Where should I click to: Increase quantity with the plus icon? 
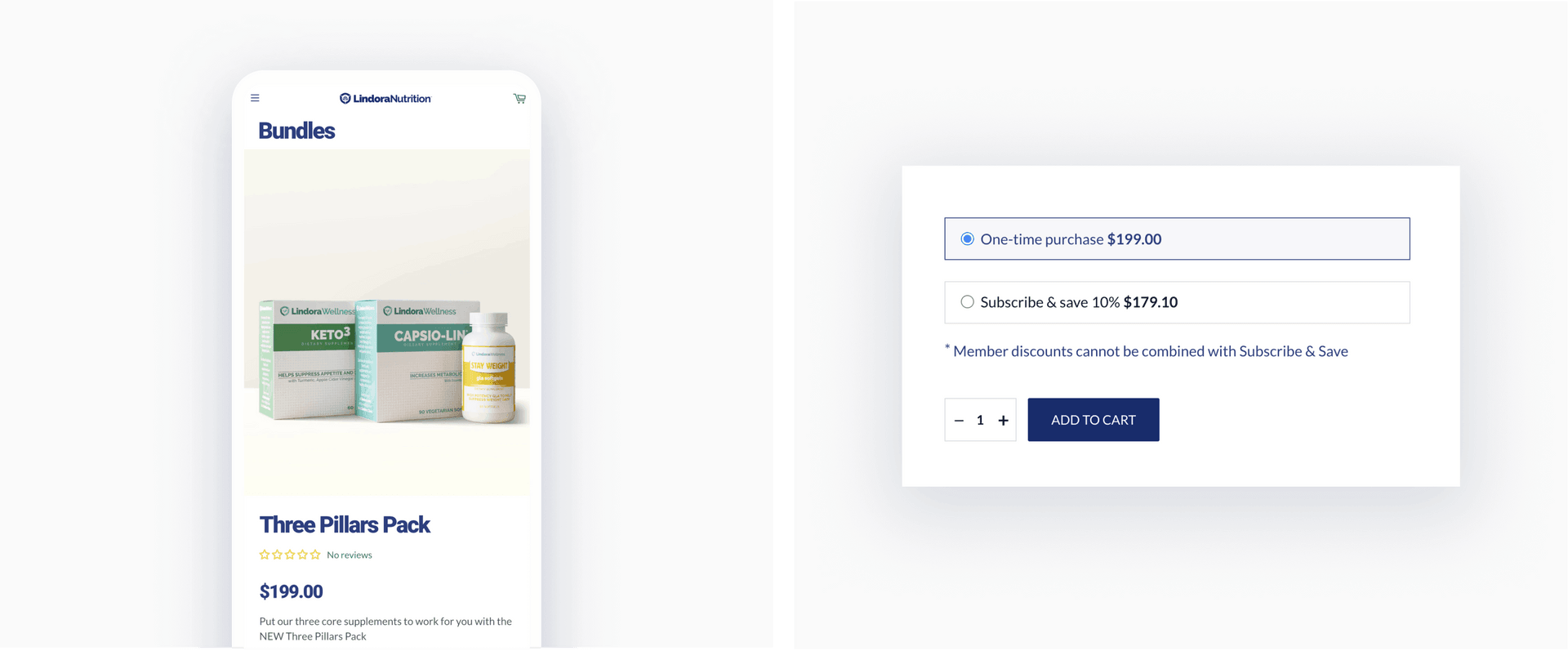point(1003,421)
